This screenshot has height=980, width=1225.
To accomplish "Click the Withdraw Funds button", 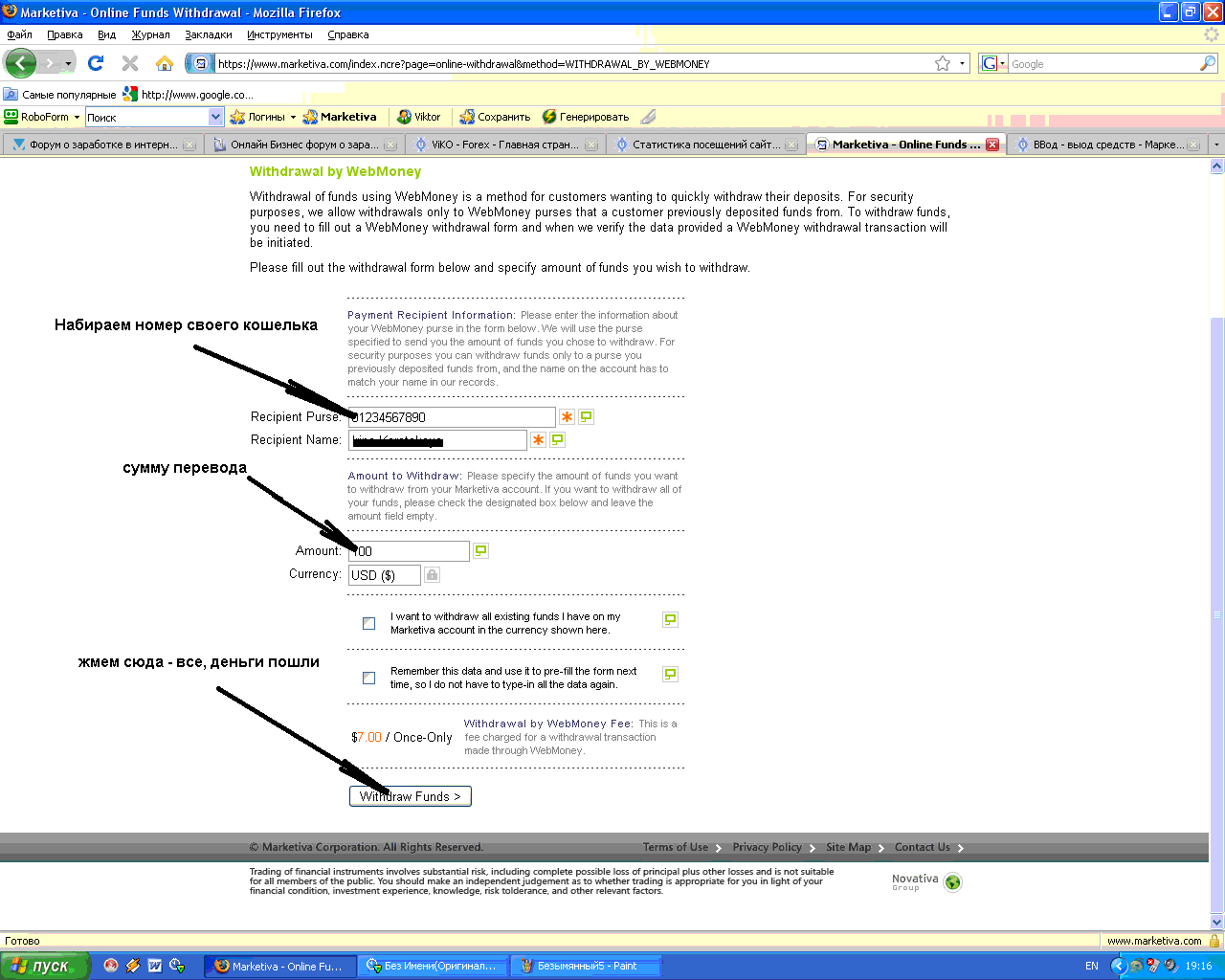I will point(411,796).
